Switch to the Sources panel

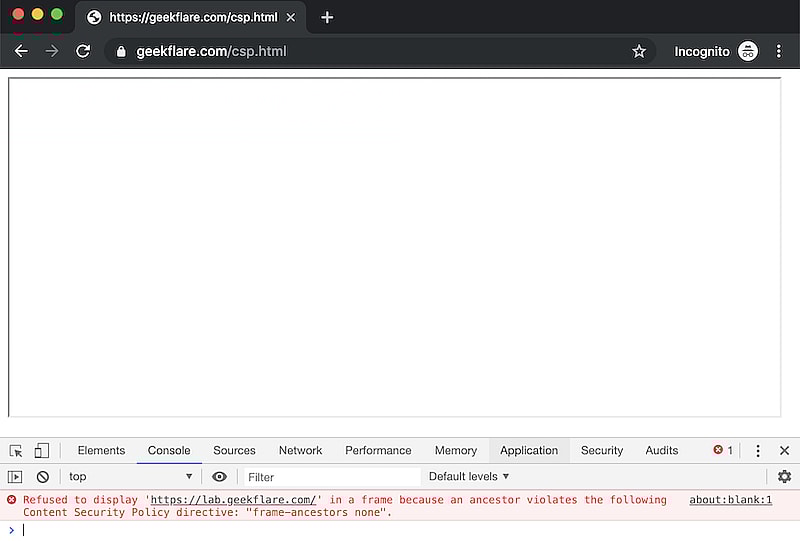[x=234, y=451]
